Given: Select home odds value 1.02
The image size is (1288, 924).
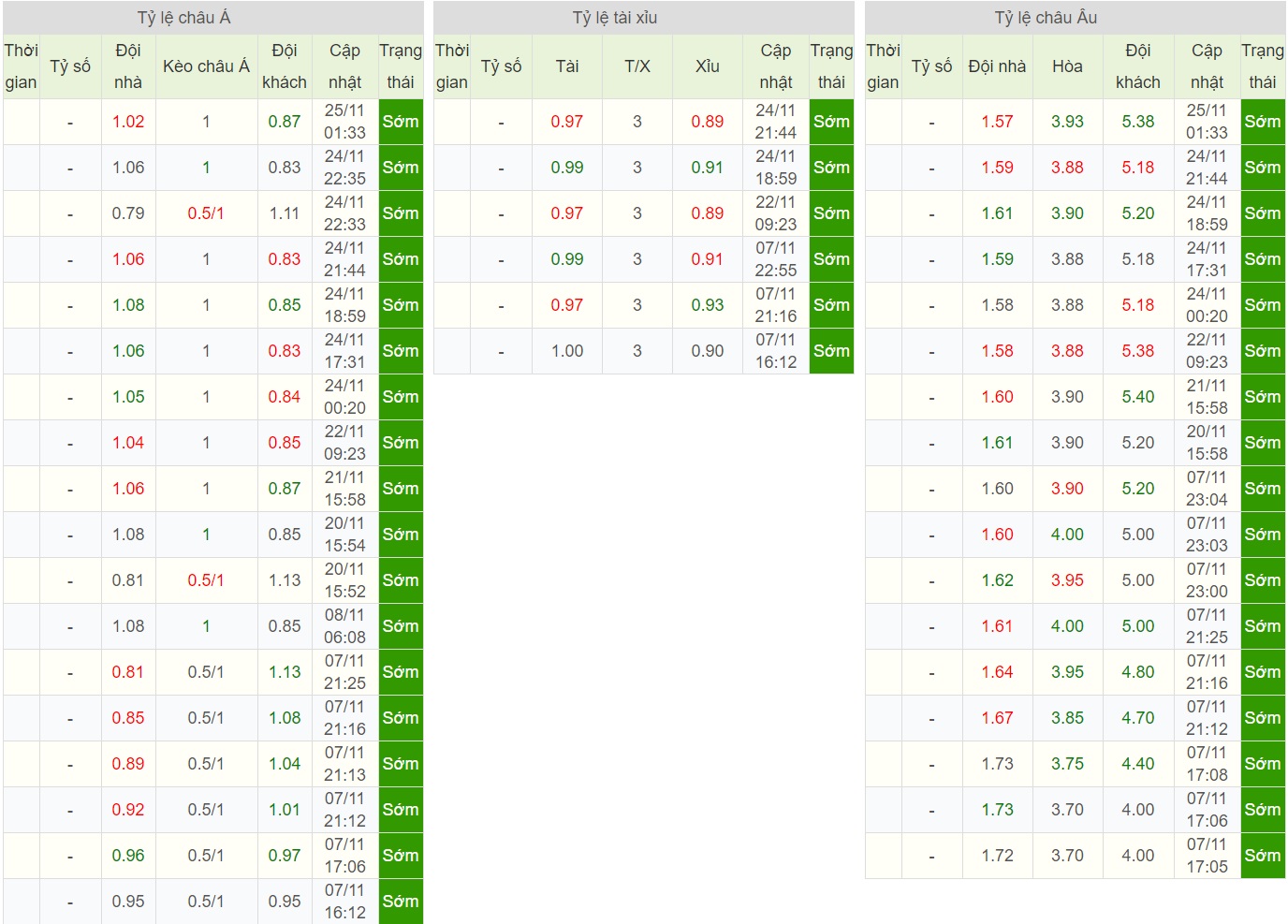Looking at the screenshot, I should pos(128,122).
